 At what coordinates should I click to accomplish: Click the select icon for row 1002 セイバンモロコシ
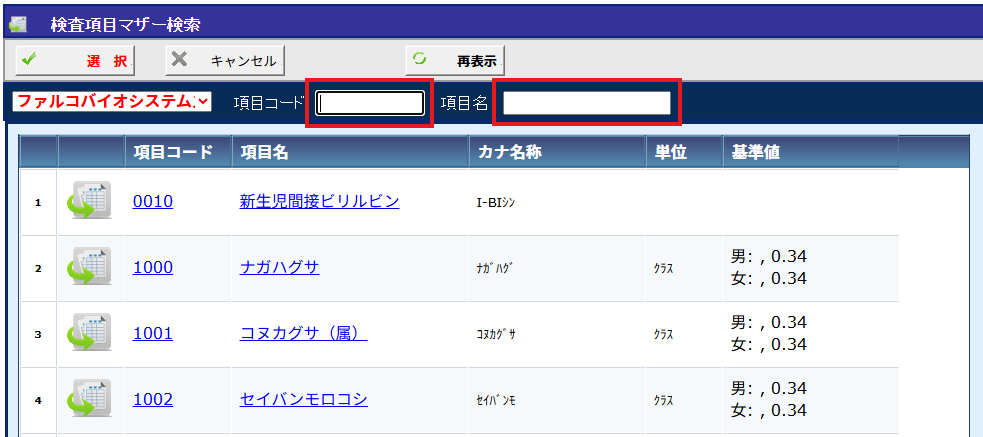coord(90,399)
